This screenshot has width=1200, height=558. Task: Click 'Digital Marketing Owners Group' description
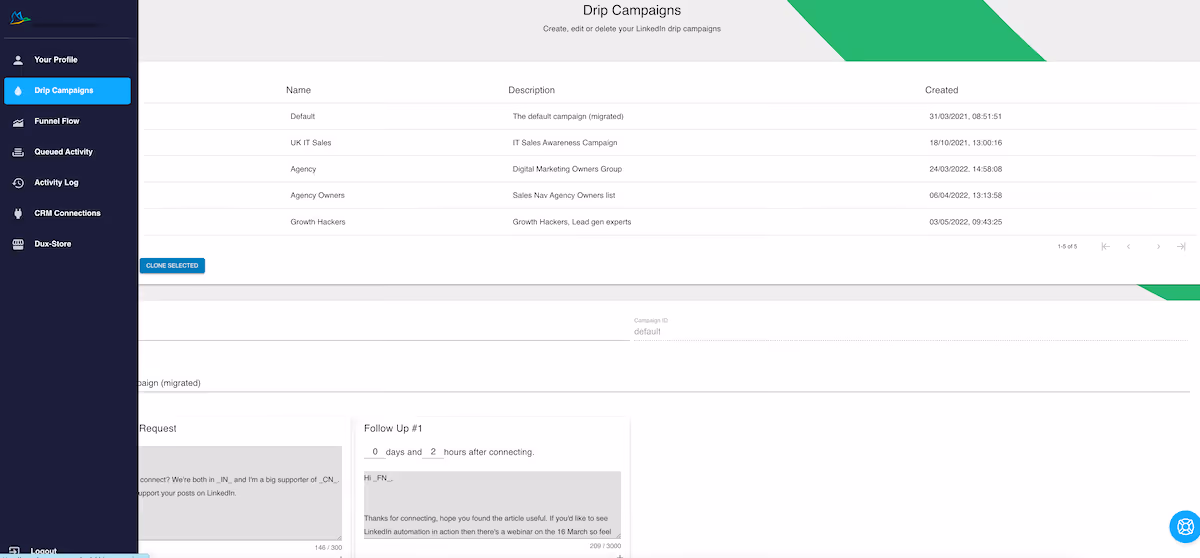click(x=567, y=169)
